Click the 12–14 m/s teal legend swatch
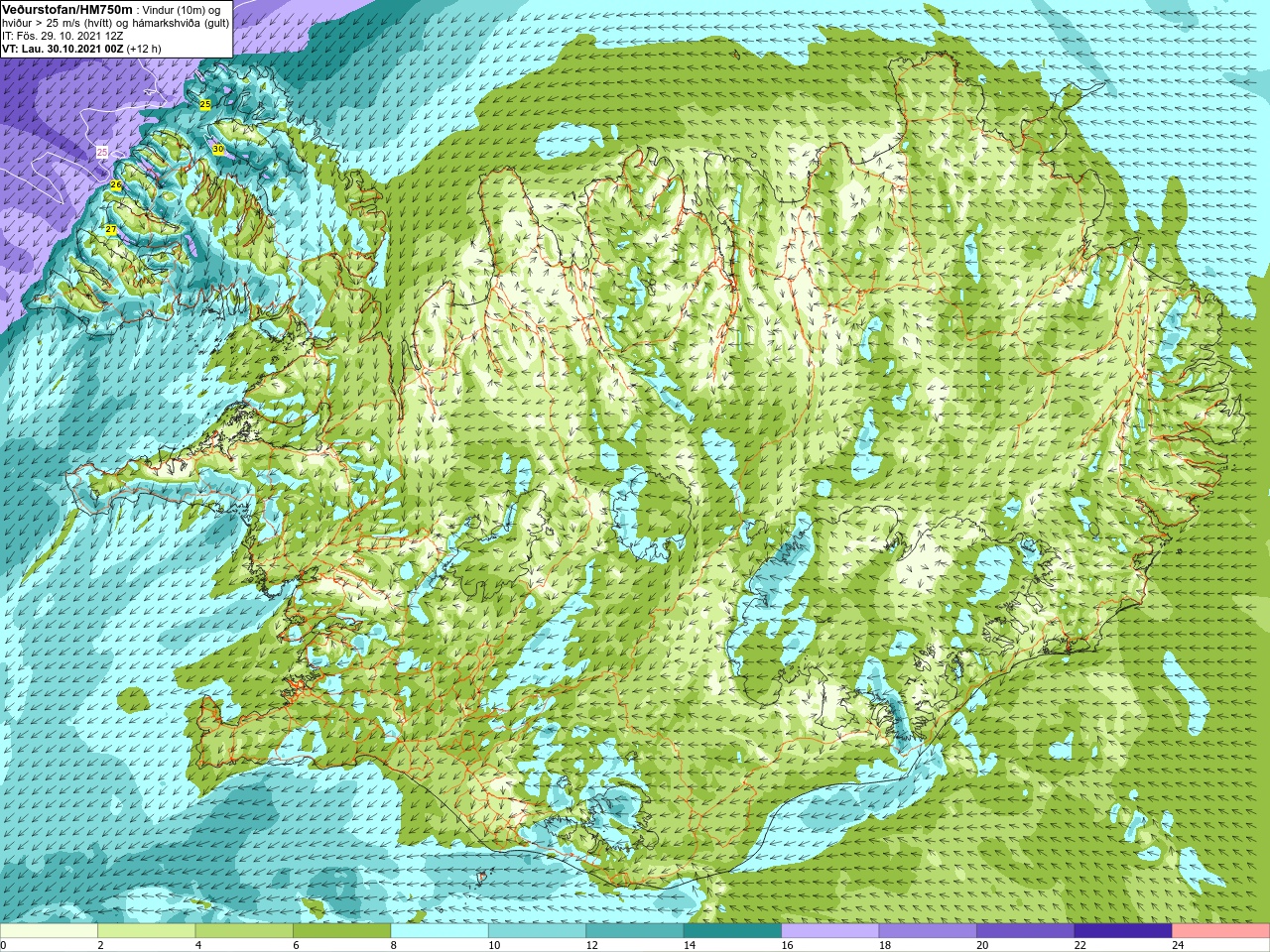 (x=635, y=931)
